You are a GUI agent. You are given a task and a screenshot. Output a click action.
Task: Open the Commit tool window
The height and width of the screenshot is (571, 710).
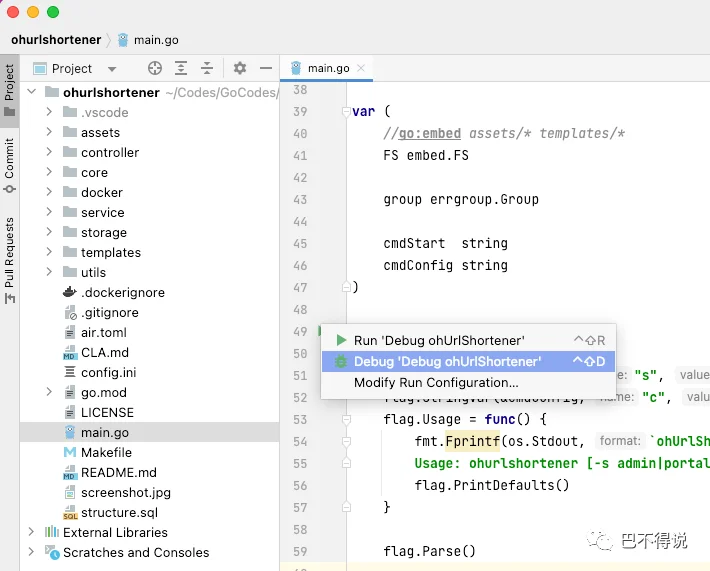pos(10,165)
